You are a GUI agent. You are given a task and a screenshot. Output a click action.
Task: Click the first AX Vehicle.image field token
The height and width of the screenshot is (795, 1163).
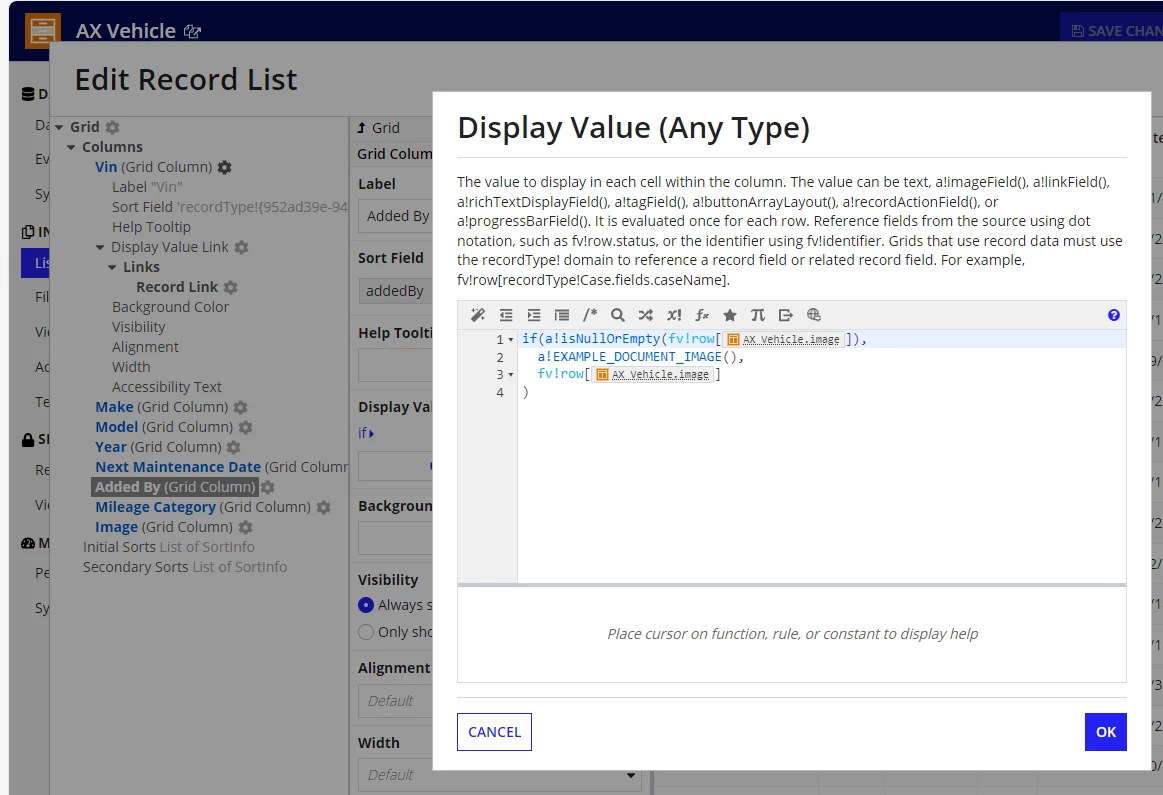tap(784, 340)
